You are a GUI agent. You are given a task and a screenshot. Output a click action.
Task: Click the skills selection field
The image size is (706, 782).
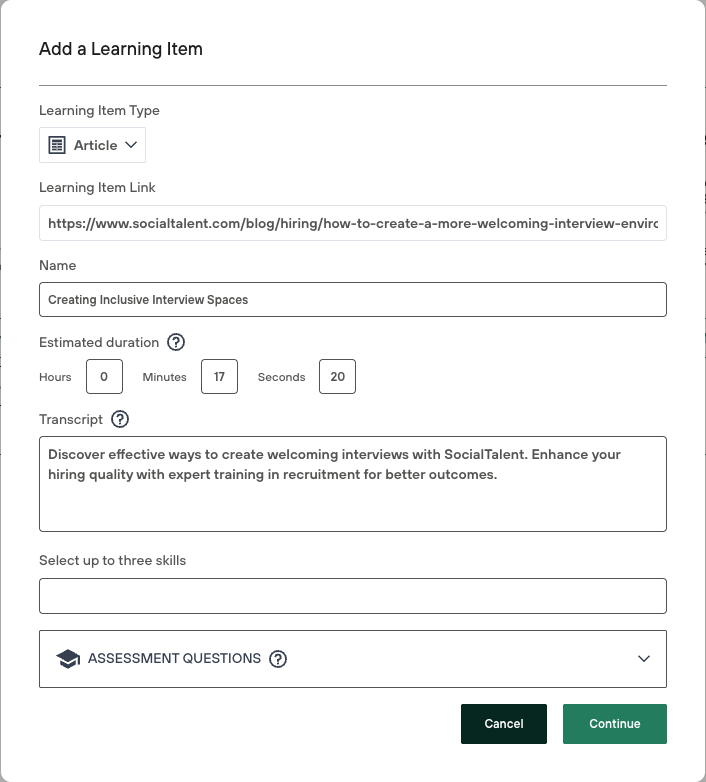(352, 595)
